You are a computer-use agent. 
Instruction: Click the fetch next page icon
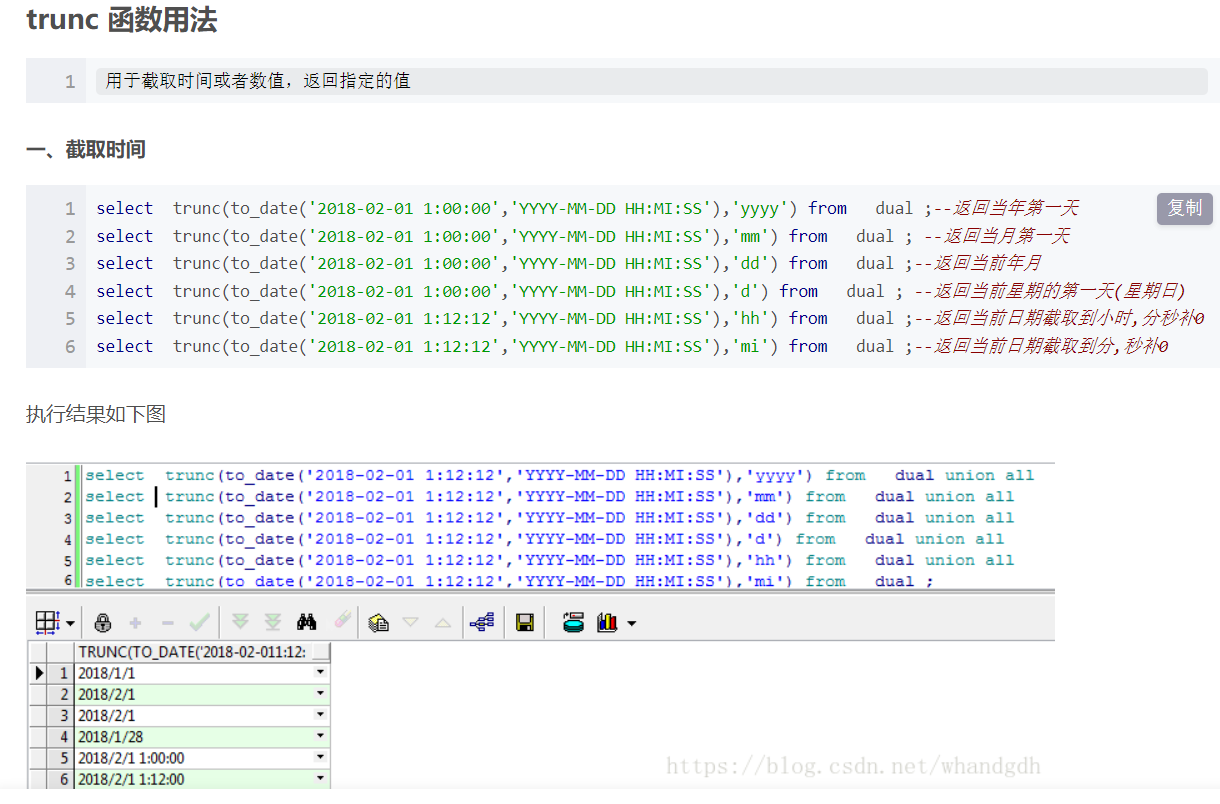[240, 622]
